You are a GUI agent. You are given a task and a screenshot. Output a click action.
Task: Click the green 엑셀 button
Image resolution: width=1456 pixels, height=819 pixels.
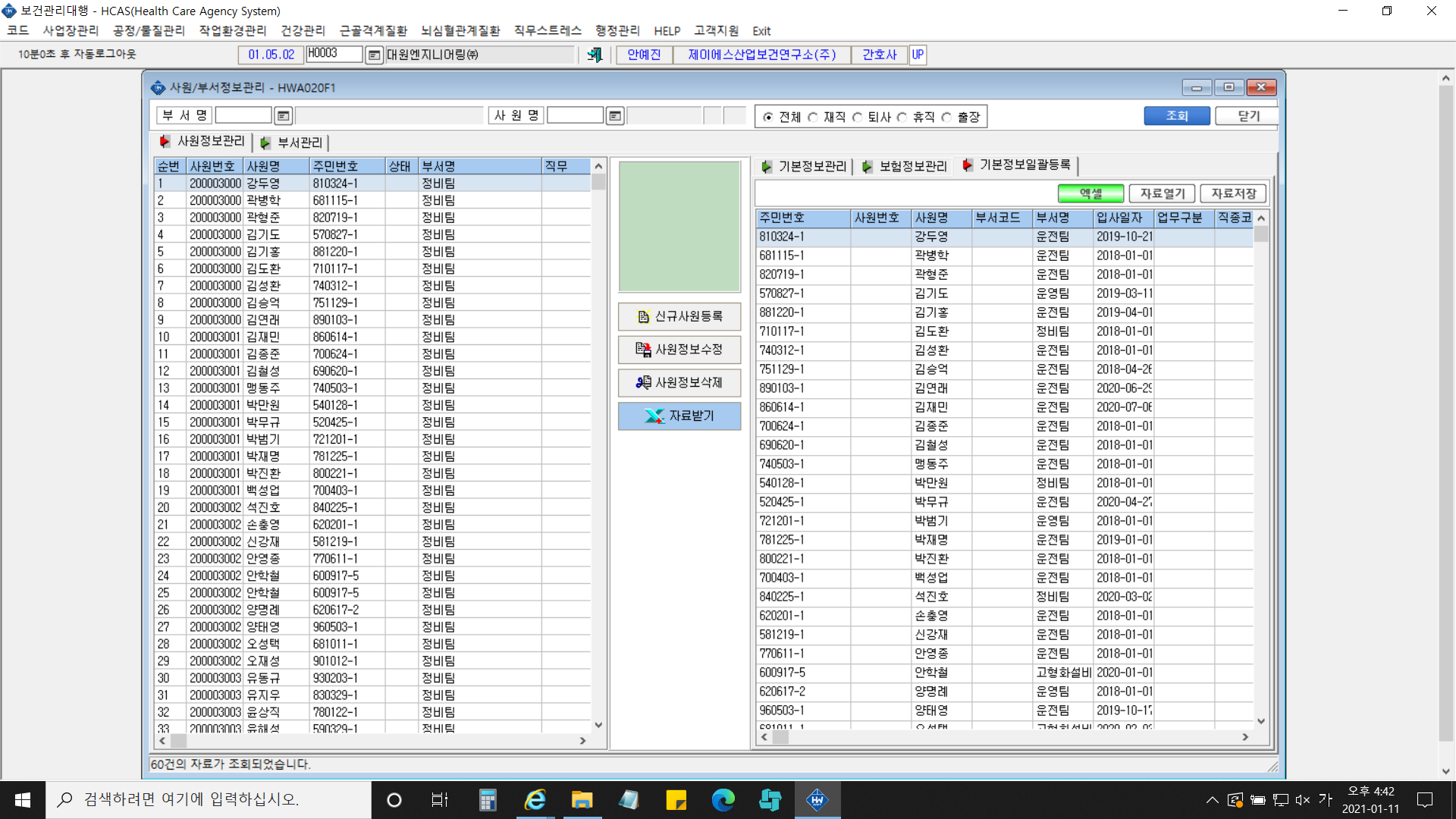click(x=1090, y=194)
